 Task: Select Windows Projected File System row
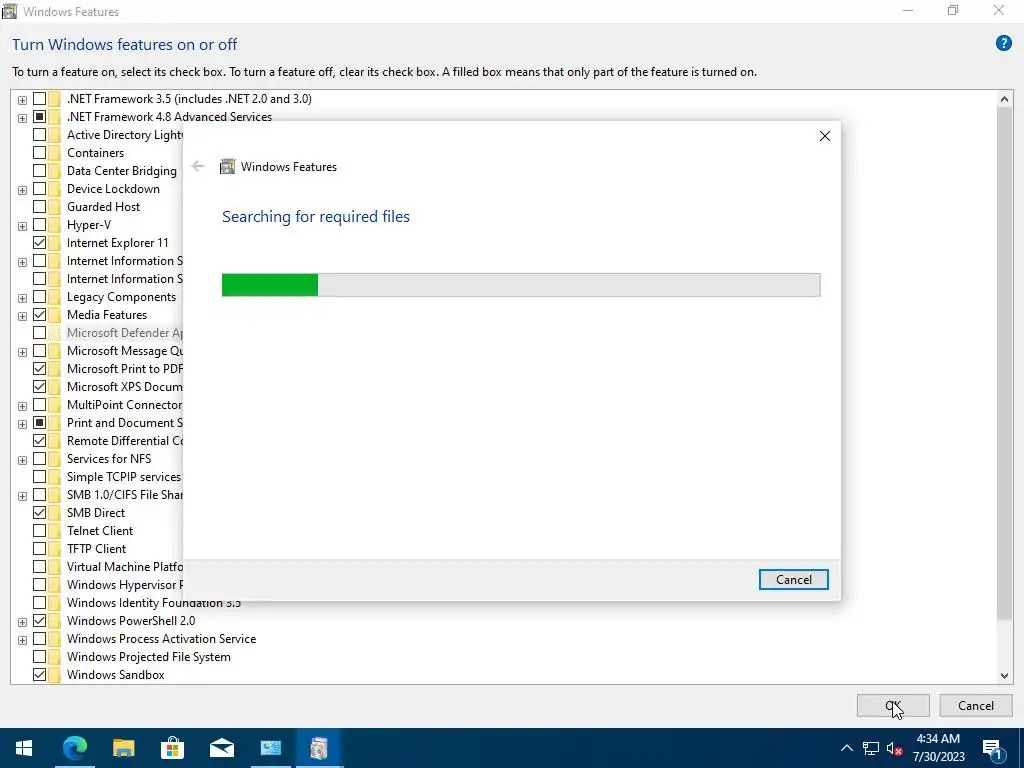click(148, 657)
